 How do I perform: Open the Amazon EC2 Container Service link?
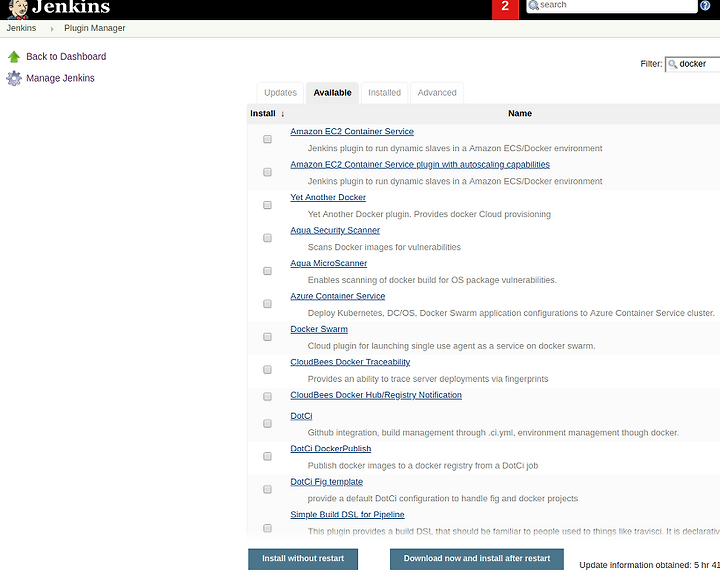[x=352, y=131]
